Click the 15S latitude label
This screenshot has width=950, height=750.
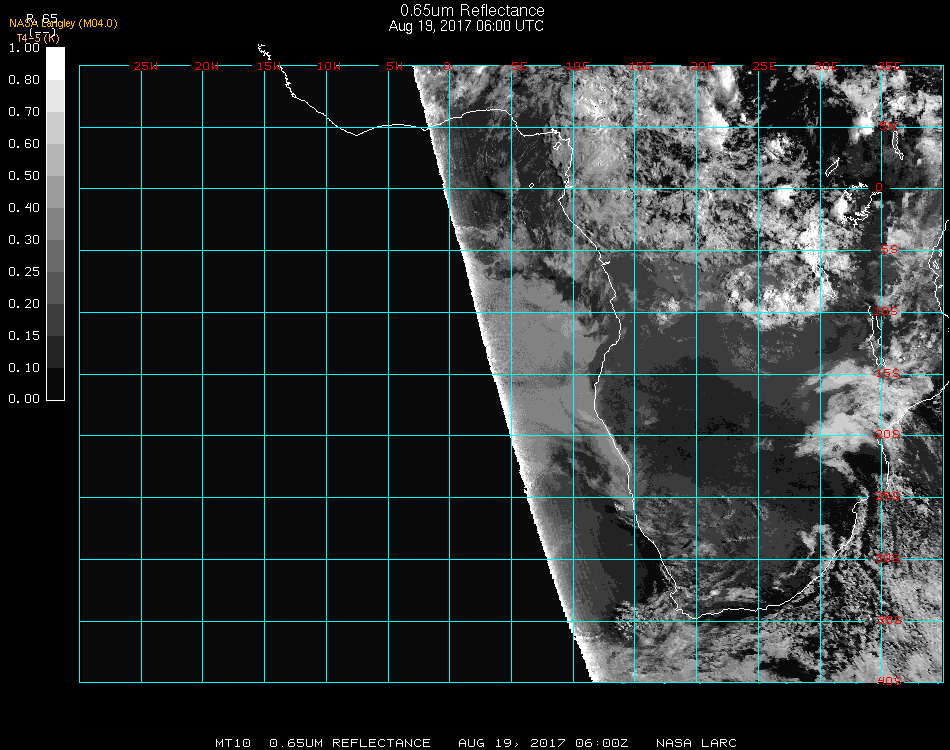point(888,374)
